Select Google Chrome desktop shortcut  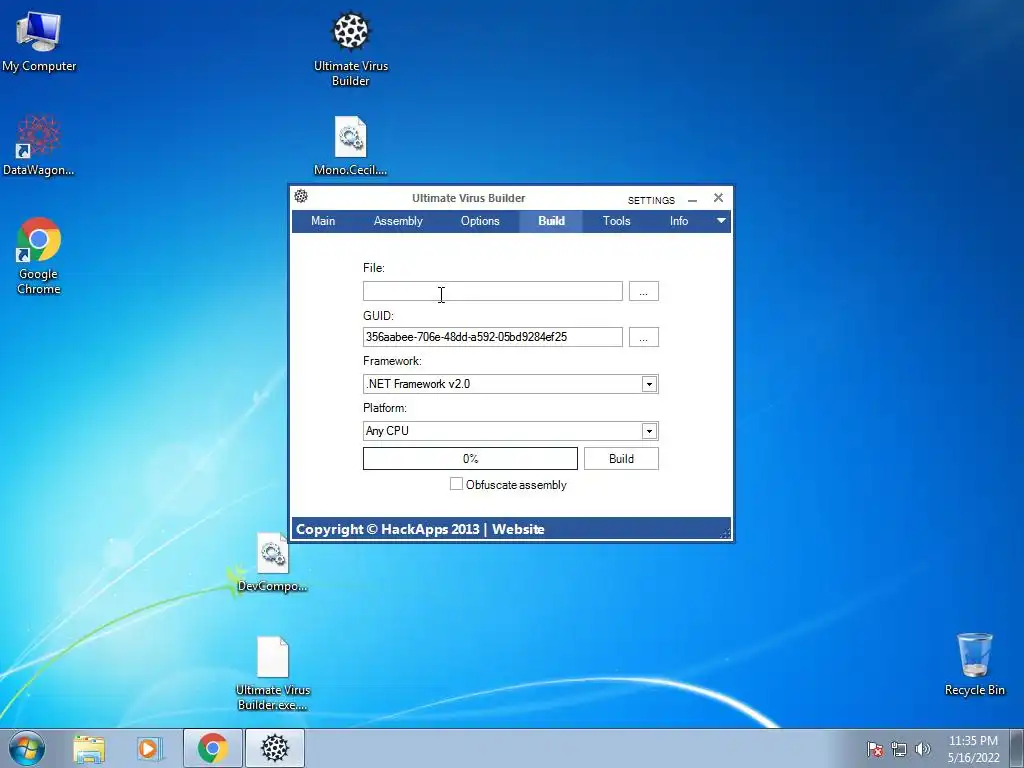[39, 255]
